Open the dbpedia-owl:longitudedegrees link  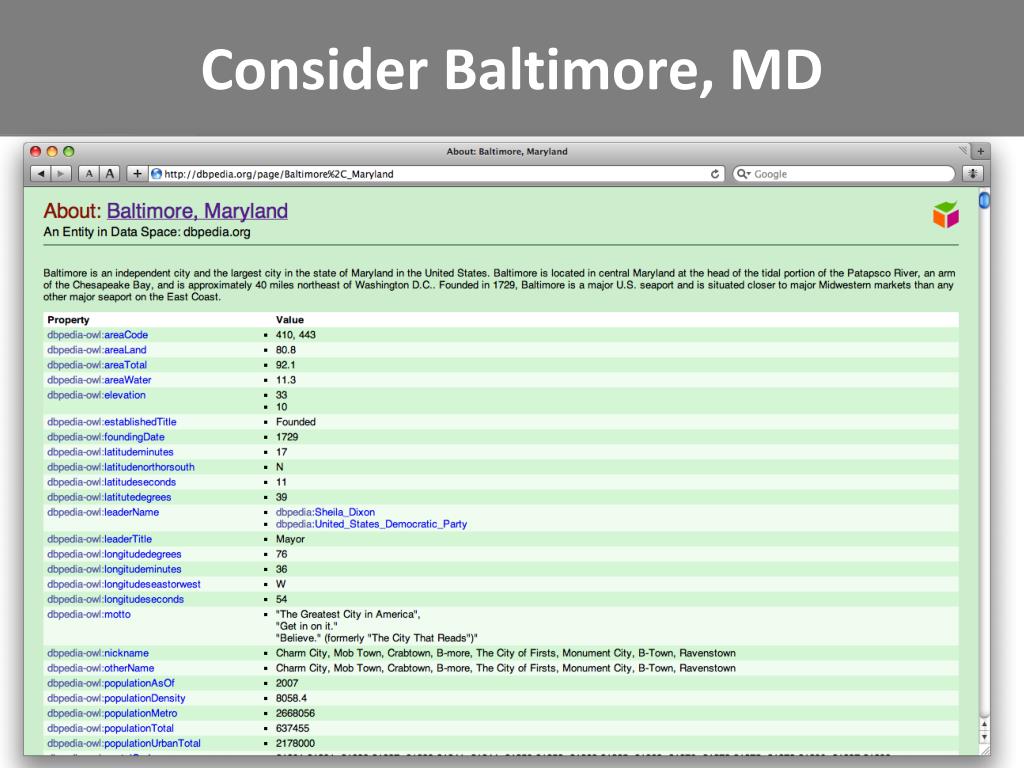point(114,554)
